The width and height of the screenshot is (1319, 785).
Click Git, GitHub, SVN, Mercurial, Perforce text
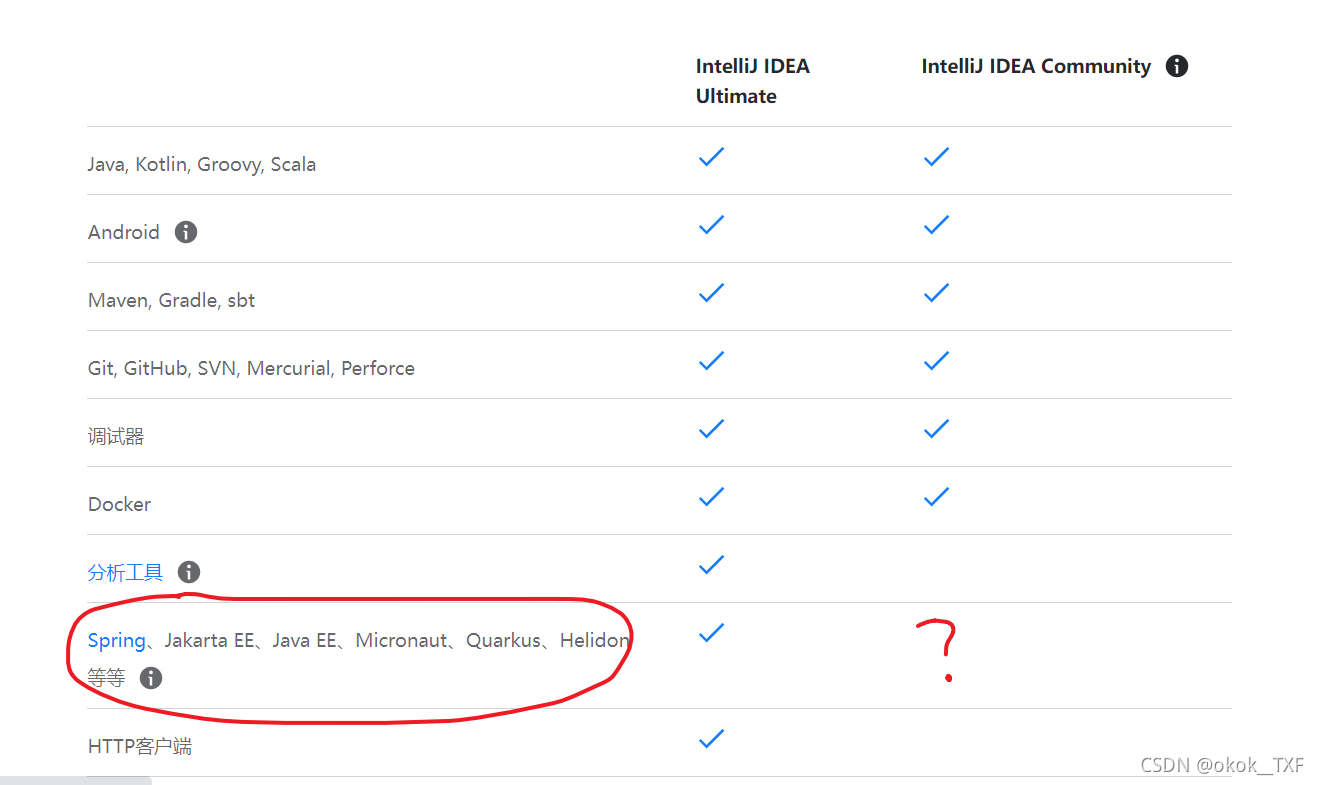[x=251, y=368]
